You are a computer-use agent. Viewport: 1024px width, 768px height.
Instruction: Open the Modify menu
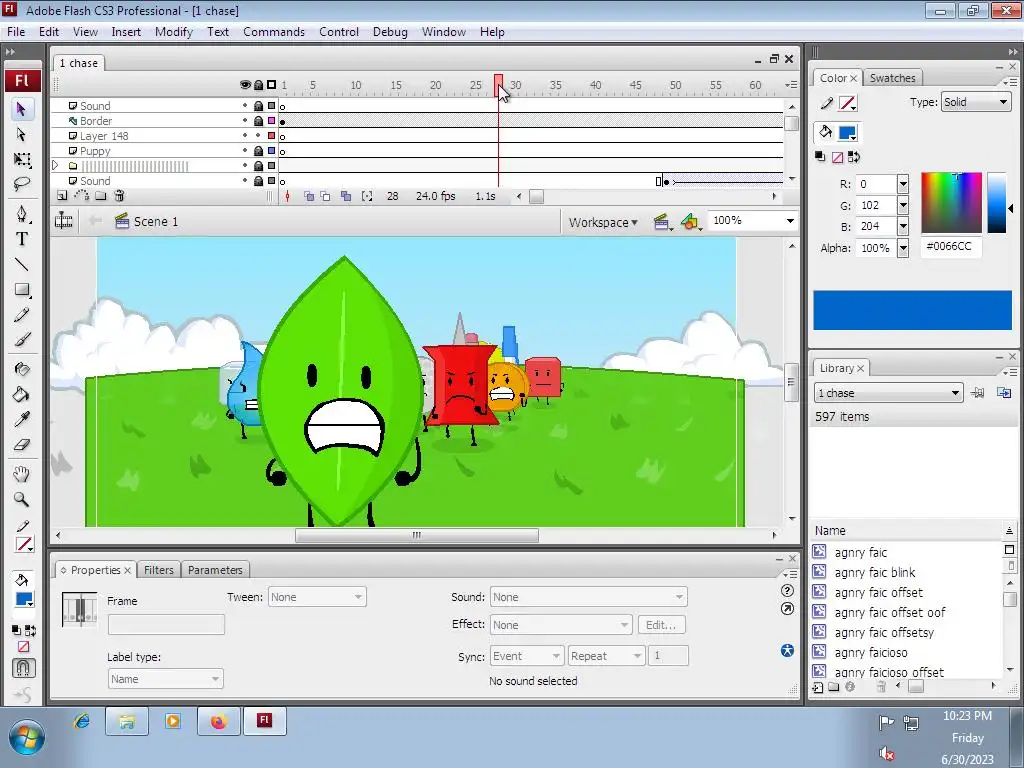[x=174, y=32]
